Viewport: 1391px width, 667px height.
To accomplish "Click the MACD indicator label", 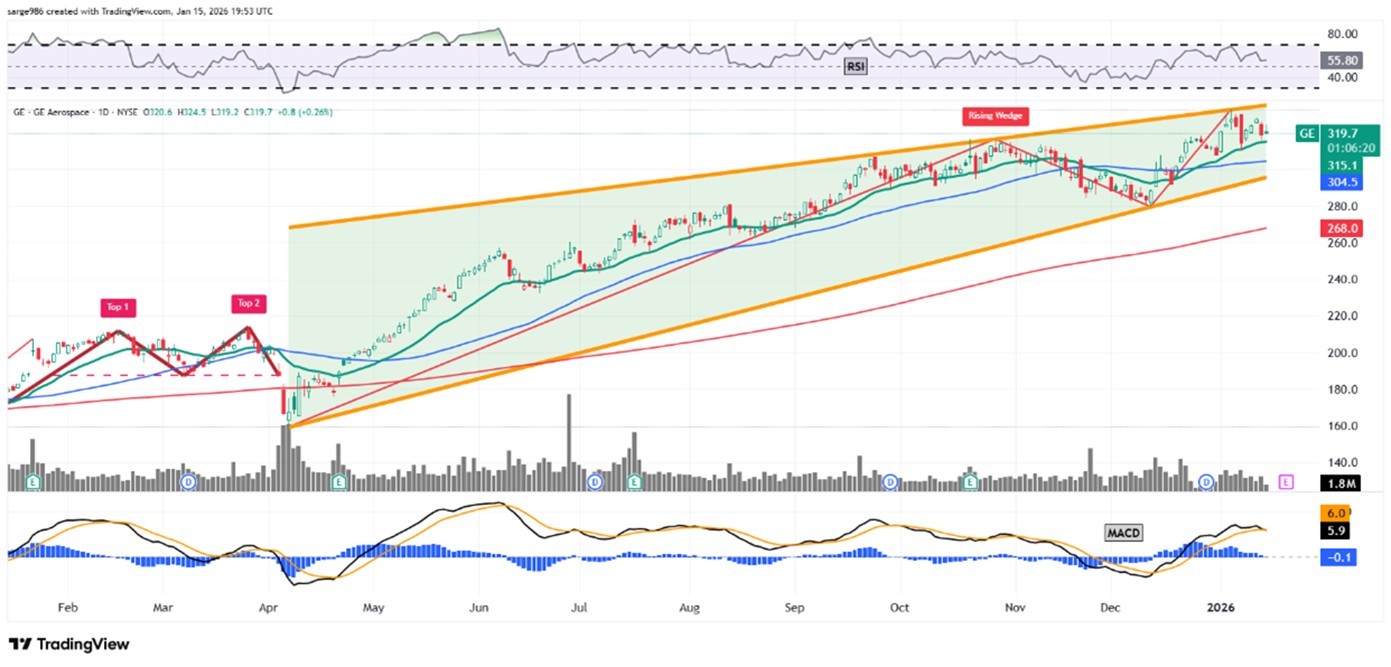I will (x=1125, y=533).
